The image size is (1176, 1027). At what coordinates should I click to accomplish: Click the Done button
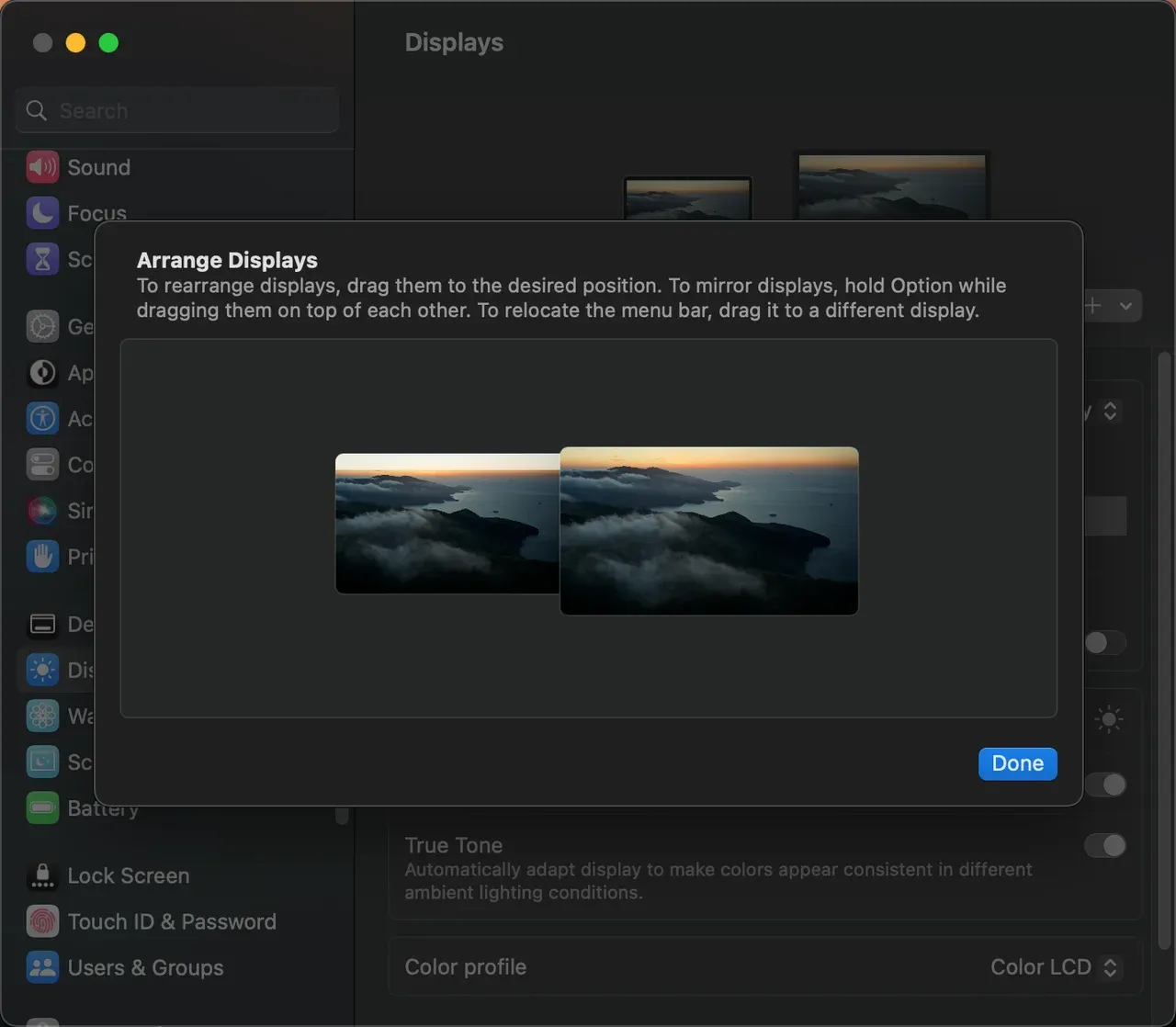click(x=1018, y=763)
